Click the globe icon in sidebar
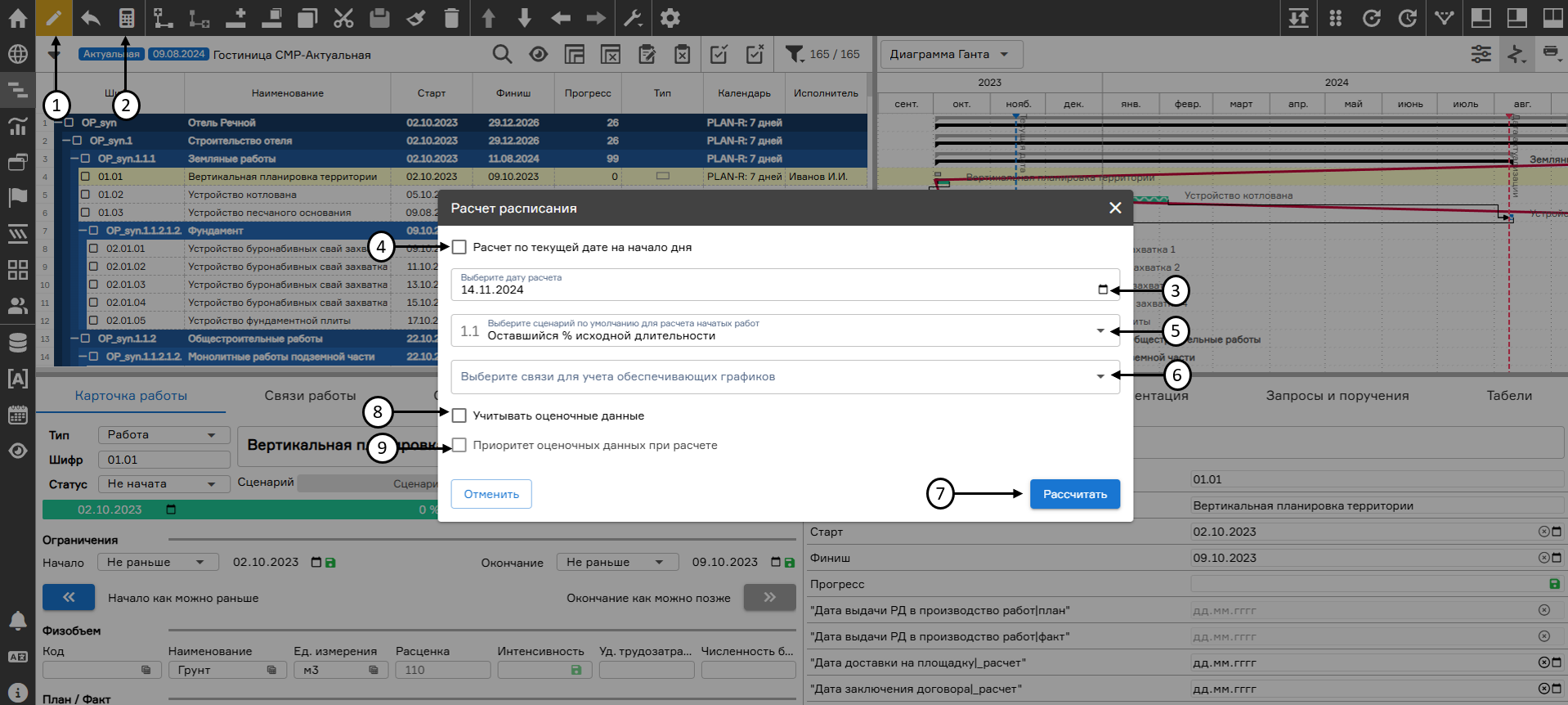 click(x=18, y=54)
